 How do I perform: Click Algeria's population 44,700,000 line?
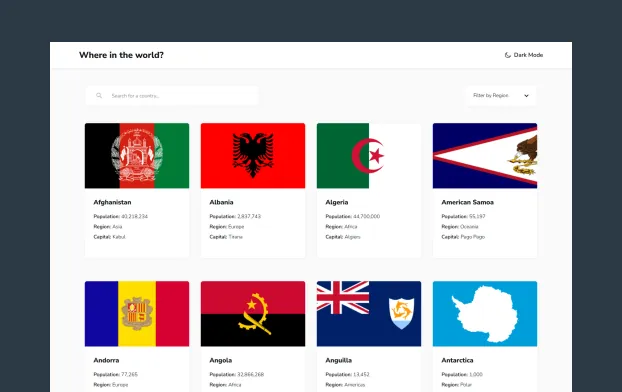(x=353, y=217)
